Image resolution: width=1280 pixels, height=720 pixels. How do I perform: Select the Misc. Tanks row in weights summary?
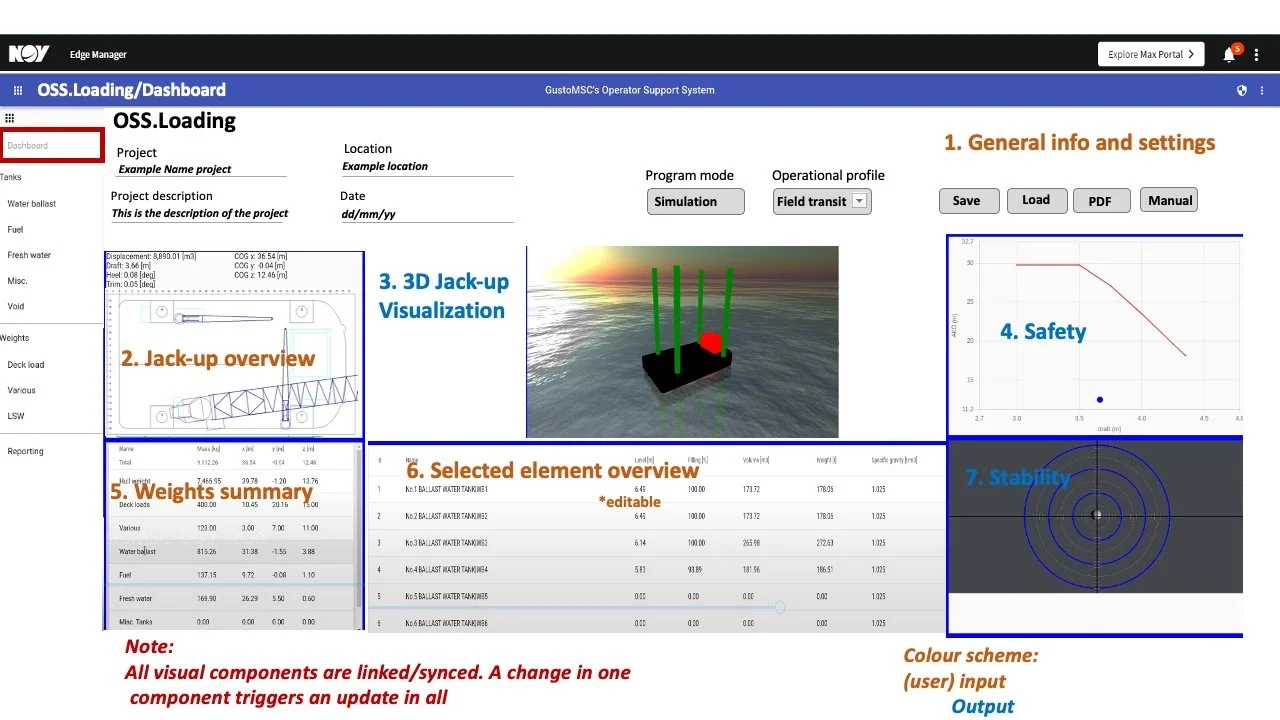(x=229, y=621)
